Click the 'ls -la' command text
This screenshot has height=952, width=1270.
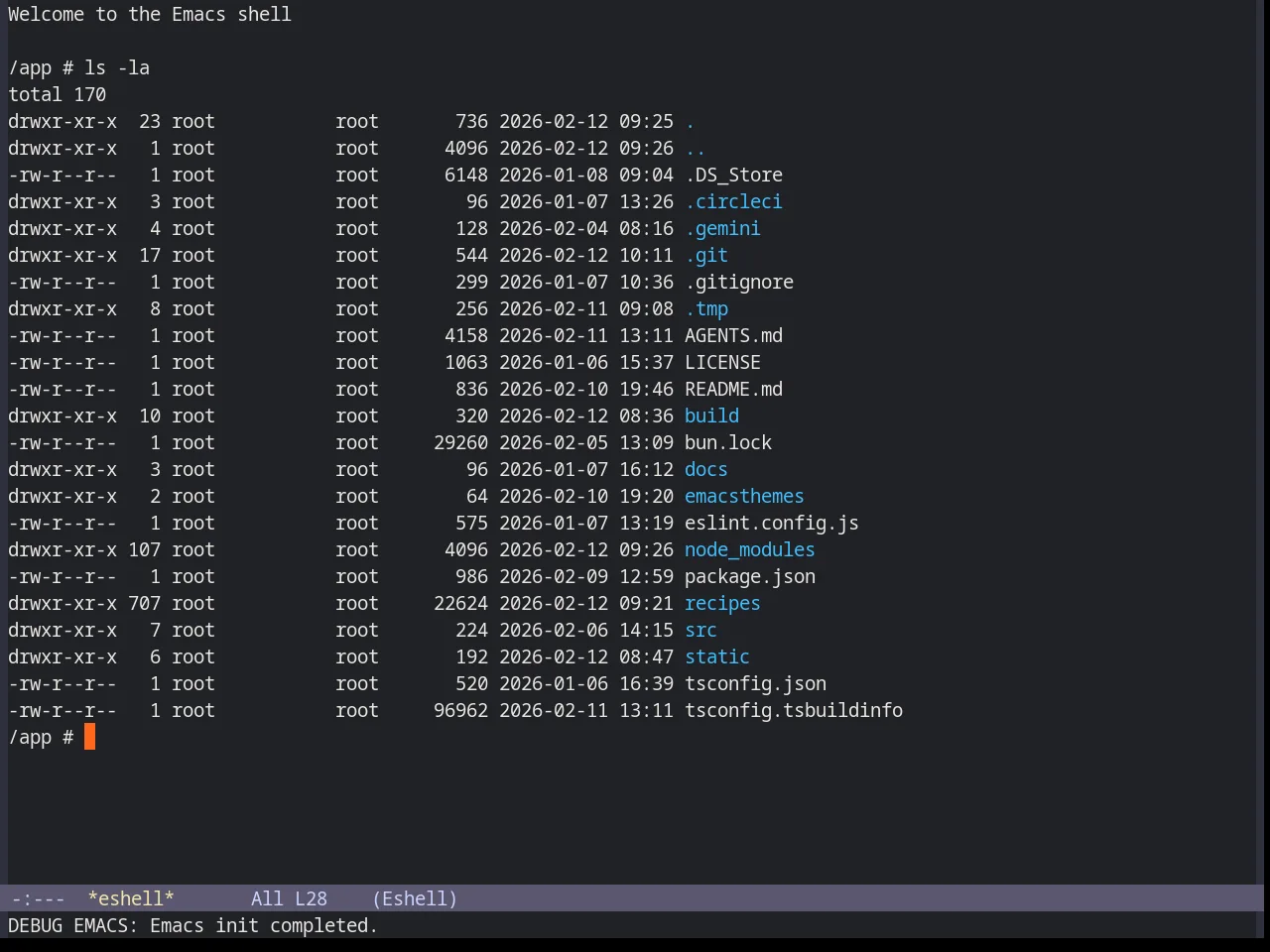[x=117, y=68]
